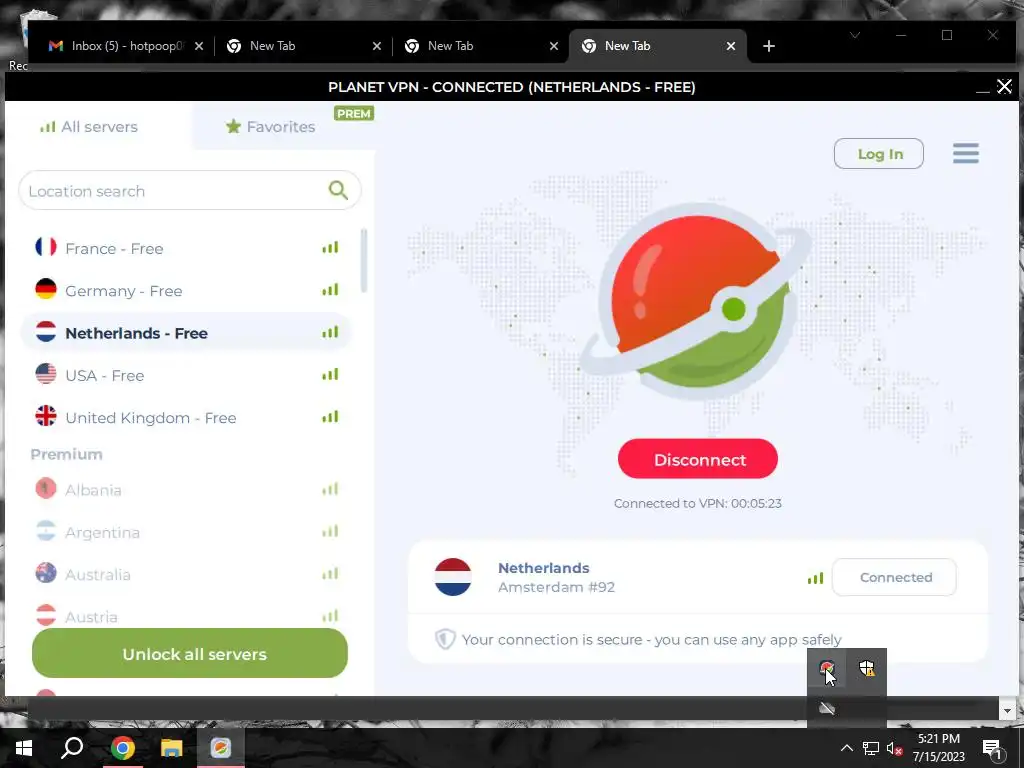
Task: Switch to All servers tab
Action: pos(89,127)
